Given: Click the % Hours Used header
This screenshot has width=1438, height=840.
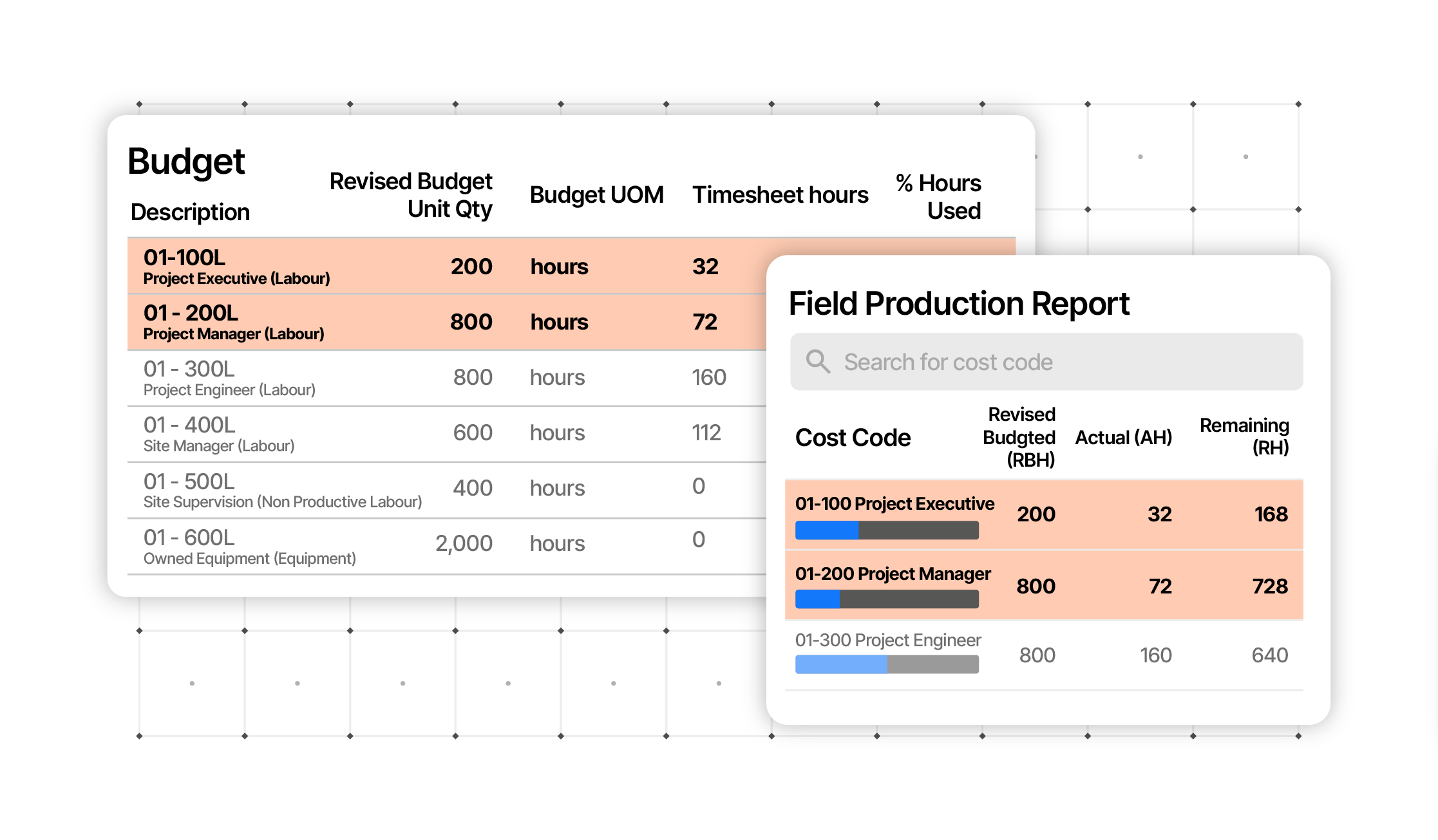Looking at the screenshot, I should [939, 196].
